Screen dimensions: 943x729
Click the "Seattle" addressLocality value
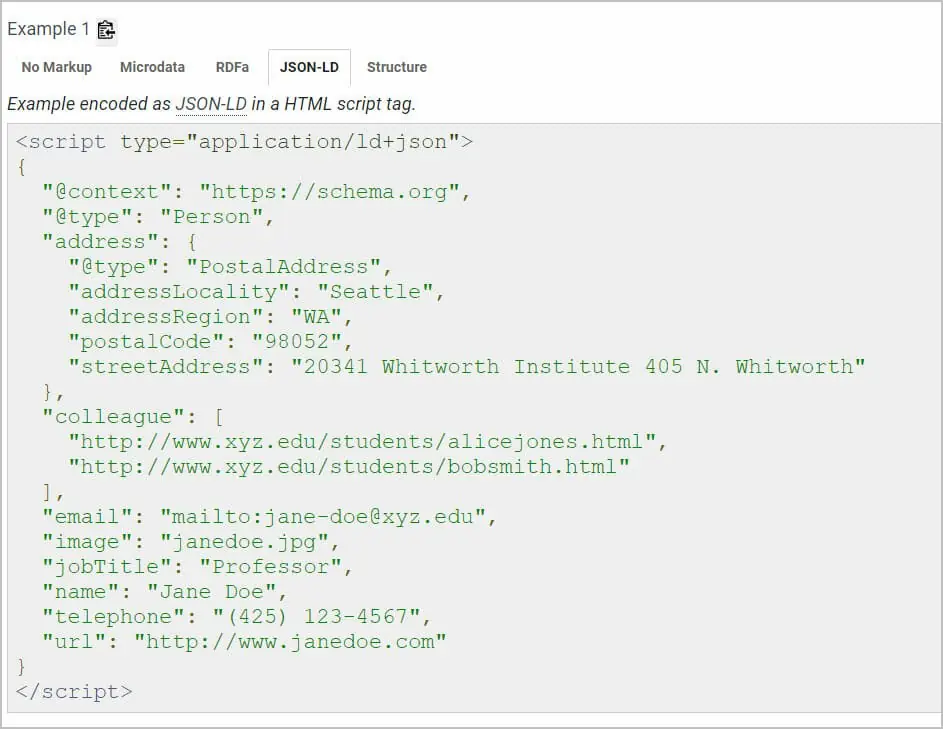(380, 292)
